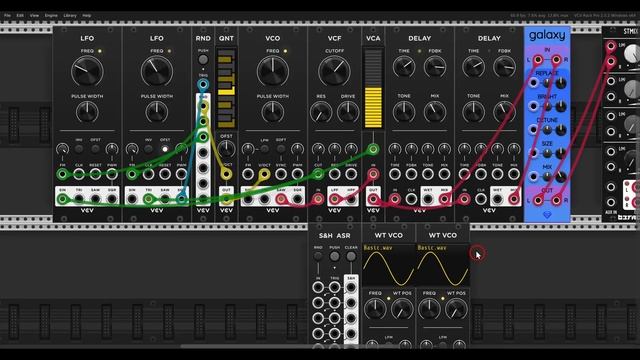The image size is (640, 360).
Task: Open the Library menu
Action: pyautogui.click(x=70, y=16)
